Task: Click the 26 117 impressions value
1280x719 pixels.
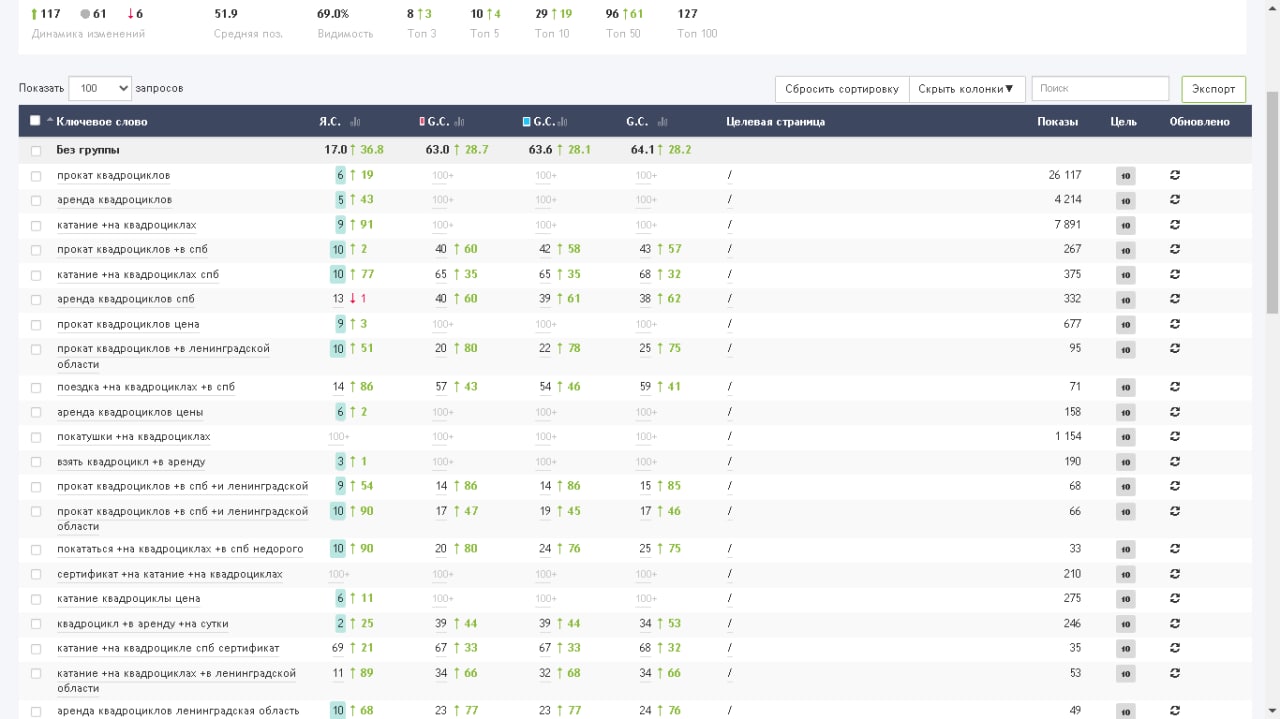Action: tap(1065, 175)
